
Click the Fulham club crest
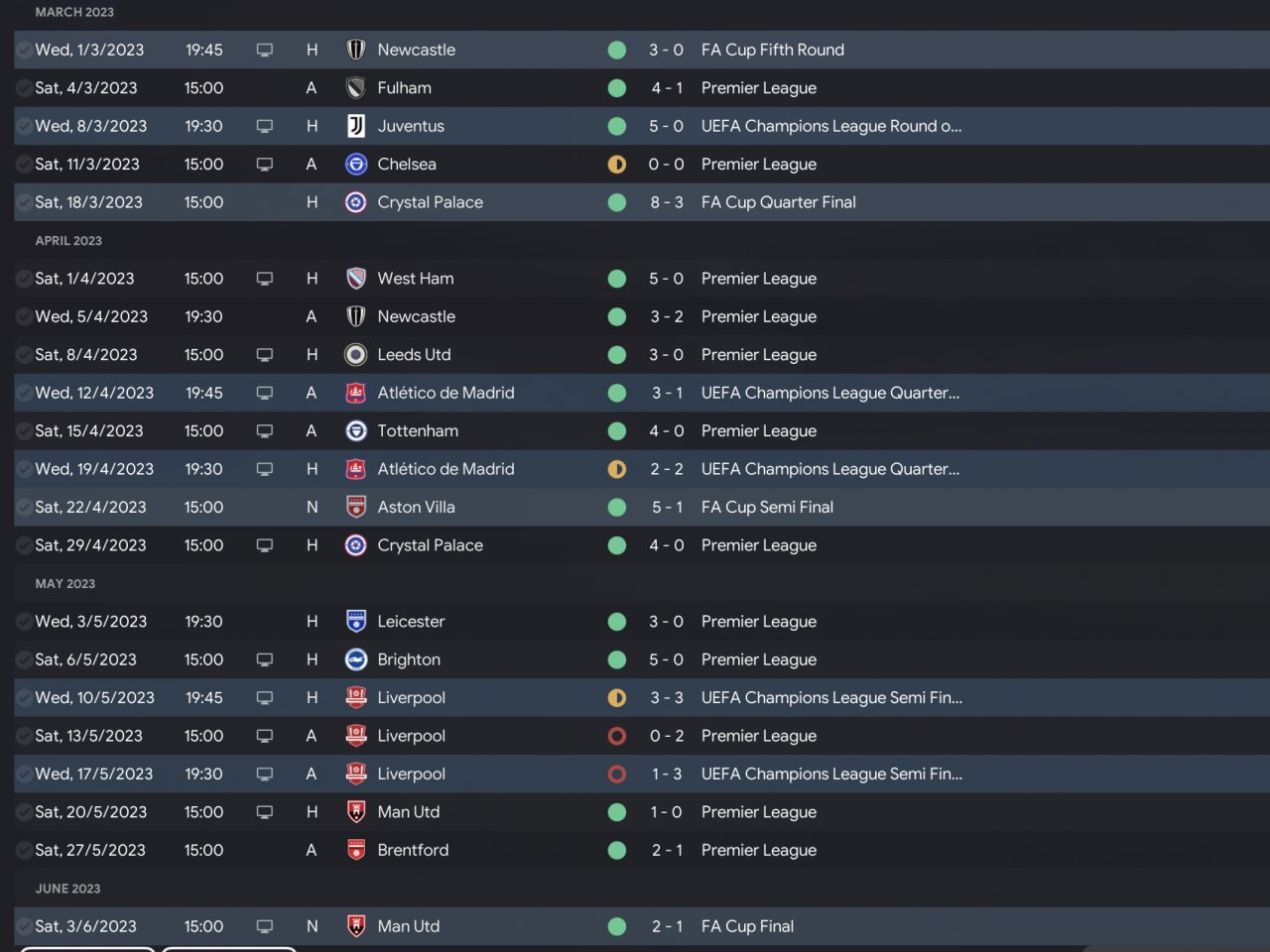click(355, 88)
